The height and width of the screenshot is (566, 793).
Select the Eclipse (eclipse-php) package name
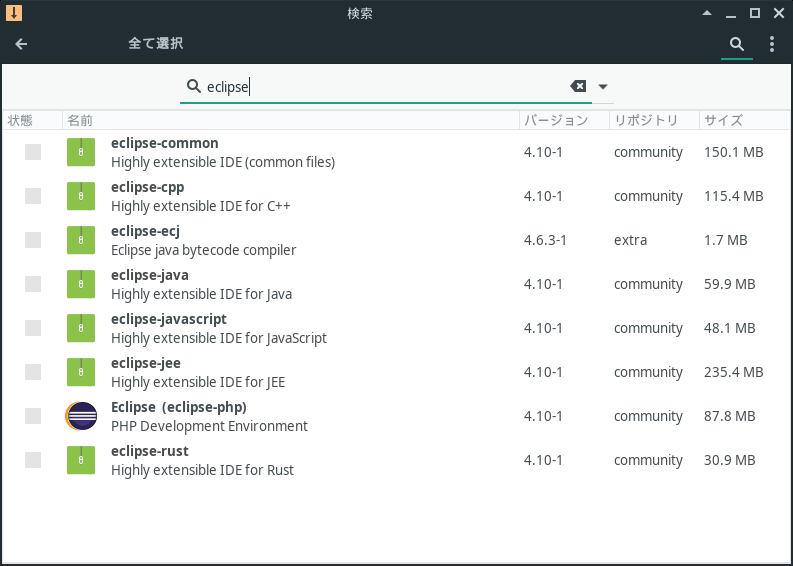[179, 407]
